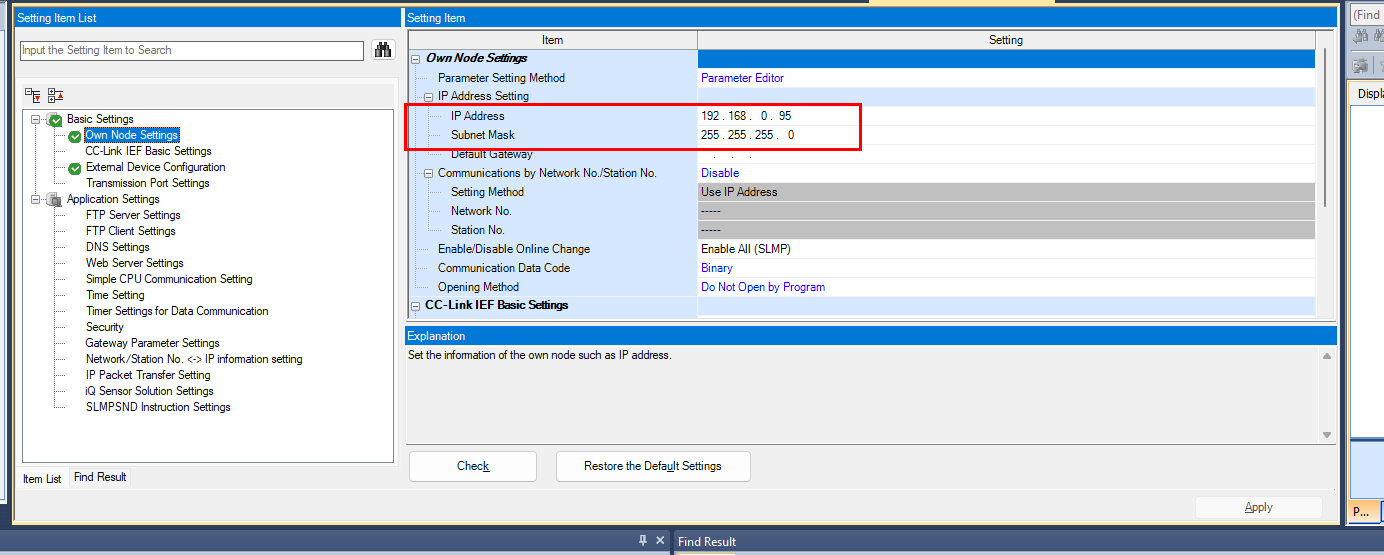
Task: Click Restore the Default Settings button
Action: click(653, 466)
